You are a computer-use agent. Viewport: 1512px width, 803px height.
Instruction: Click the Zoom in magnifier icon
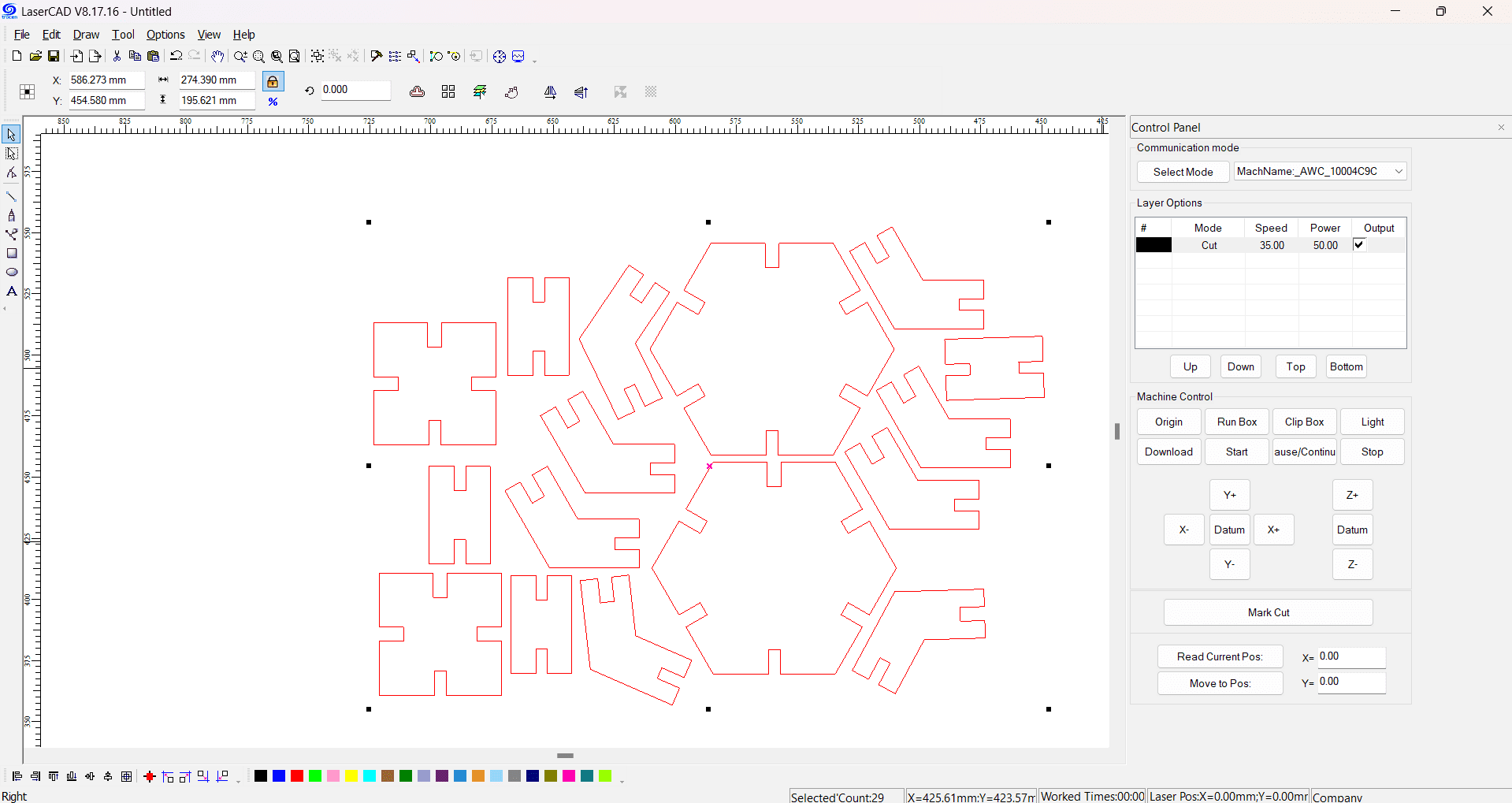click(240, 56)
